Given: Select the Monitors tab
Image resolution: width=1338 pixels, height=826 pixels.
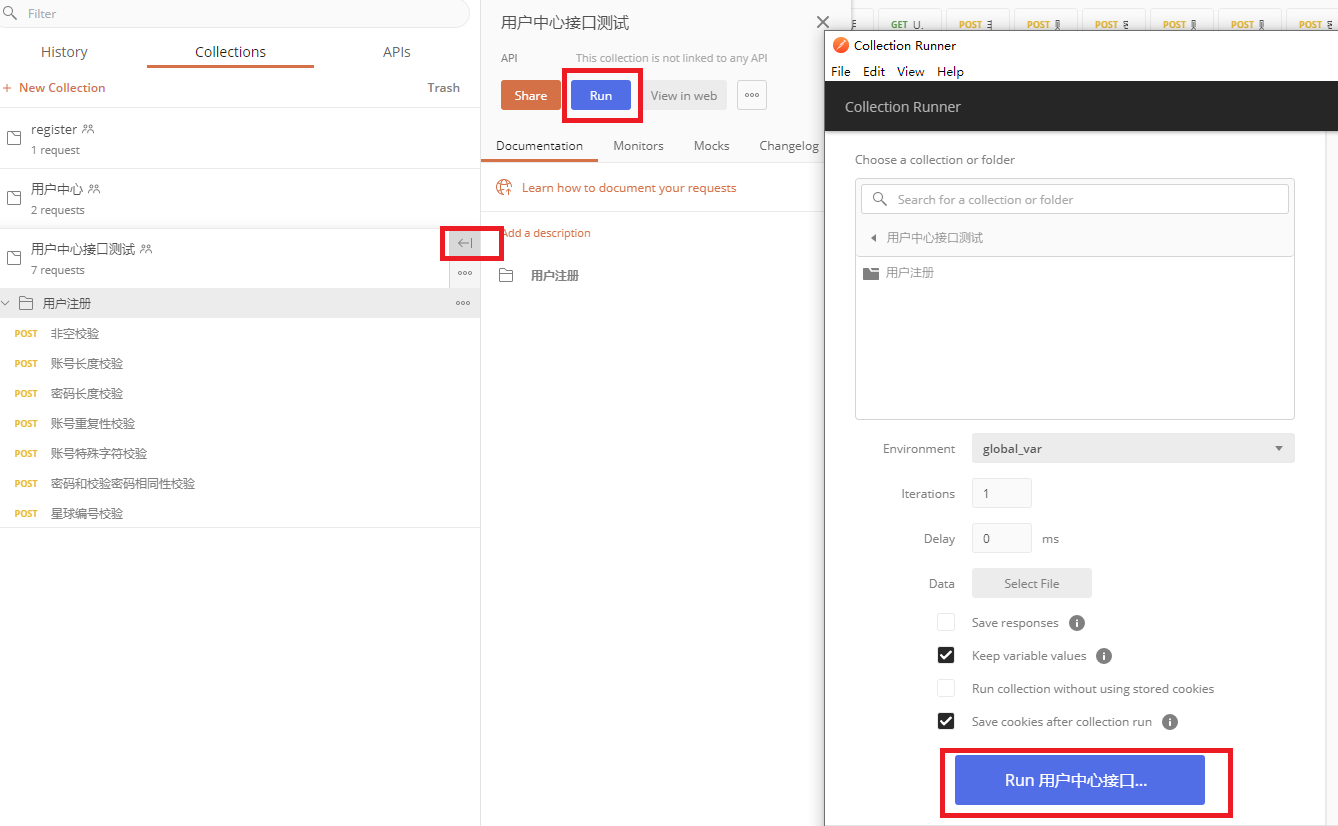Looking at the screenshot, I should pyautogui.click(x=638, y=145).
